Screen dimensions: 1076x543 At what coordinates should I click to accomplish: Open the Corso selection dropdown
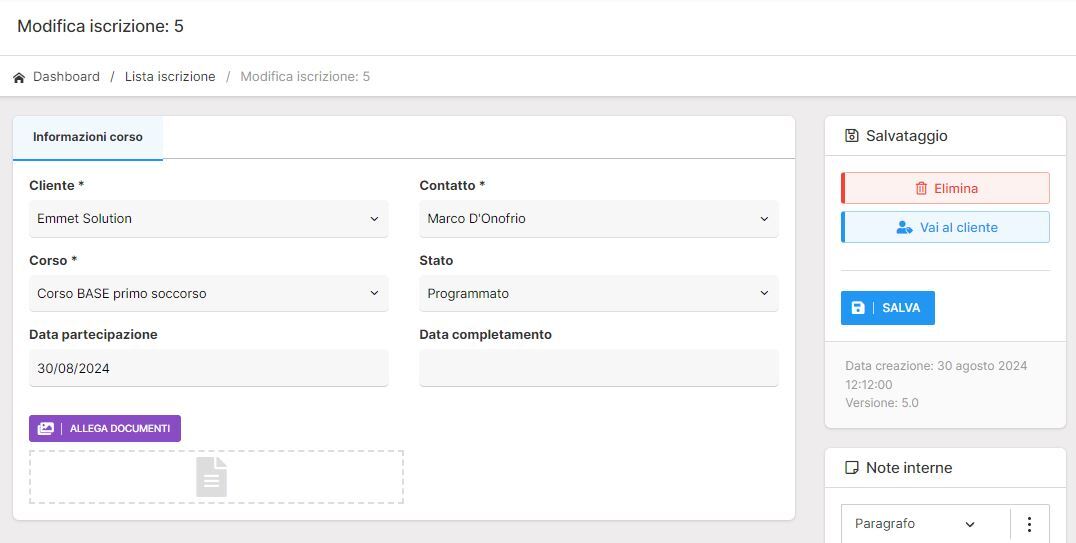coord(208,294)
